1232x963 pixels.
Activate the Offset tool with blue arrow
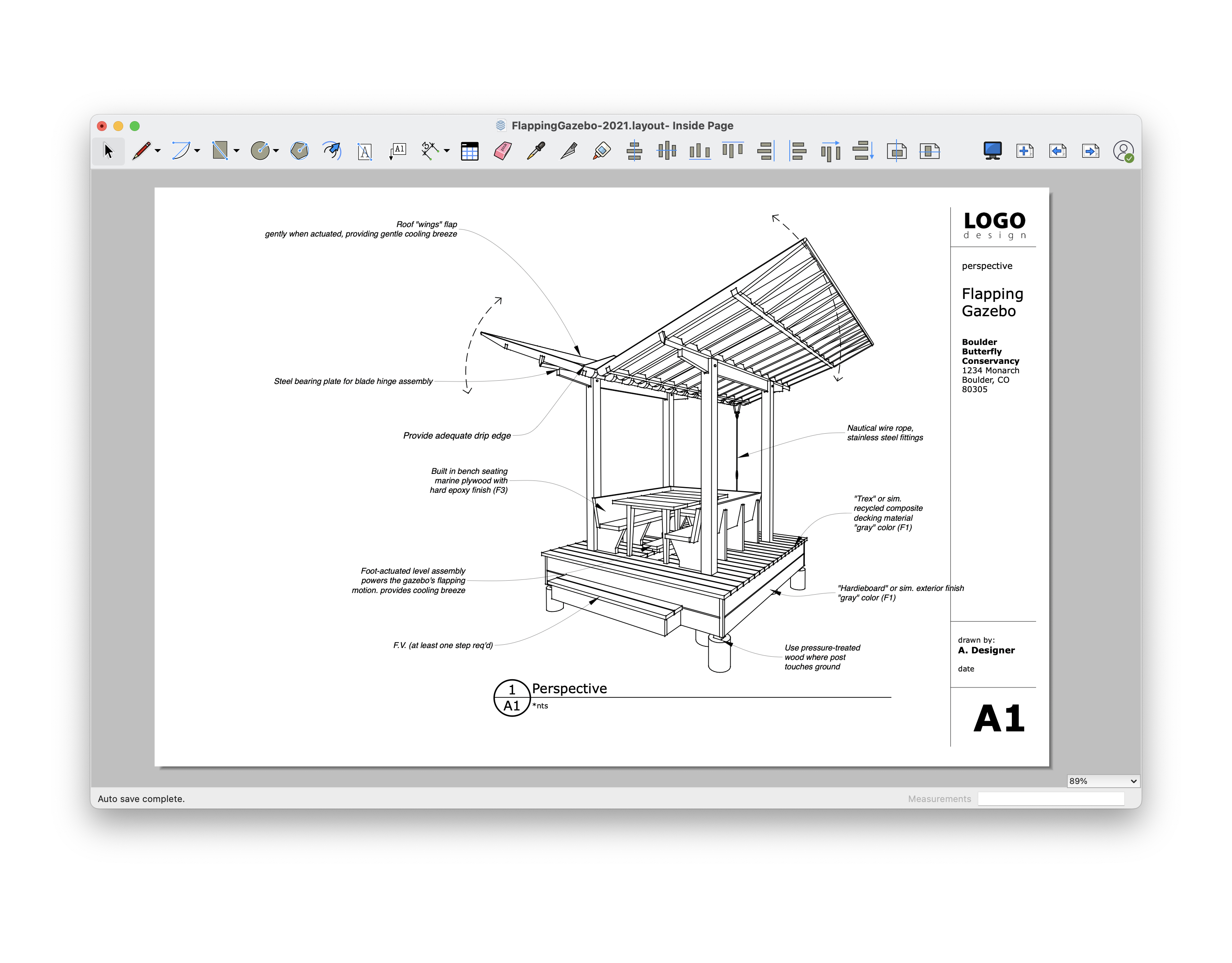point(332,151)
